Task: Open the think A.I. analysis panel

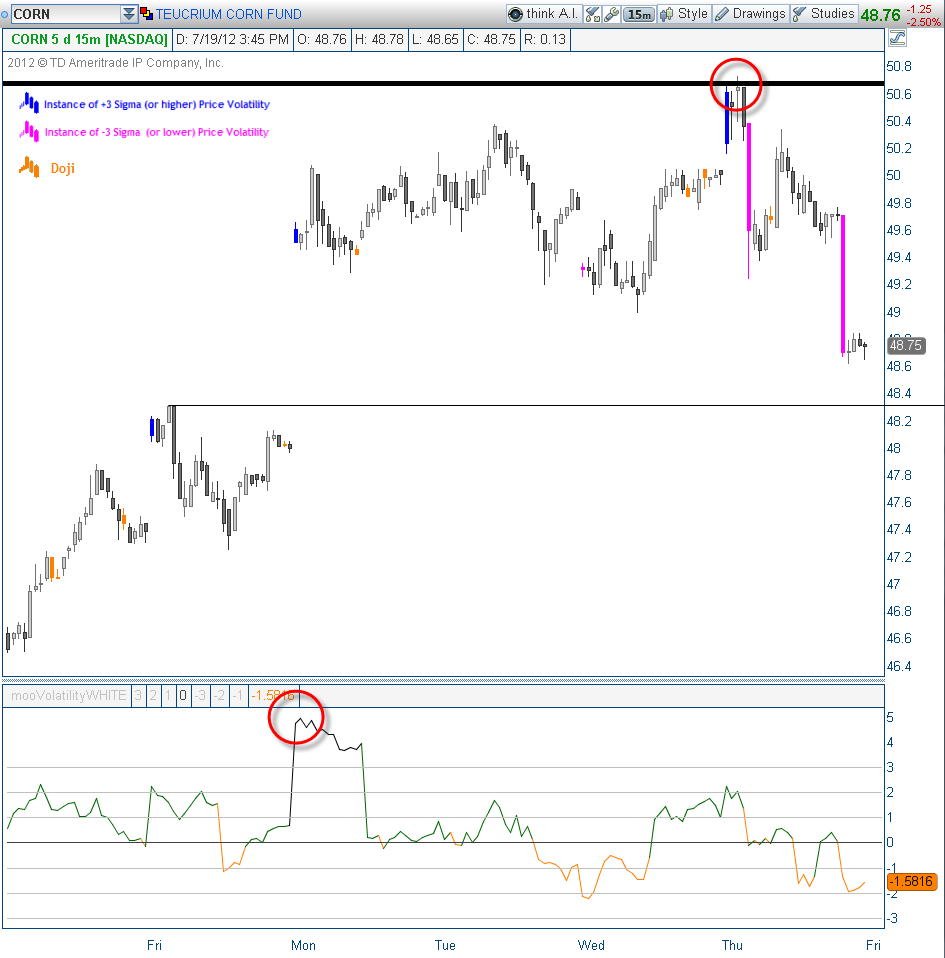Action: click(540, 14)
